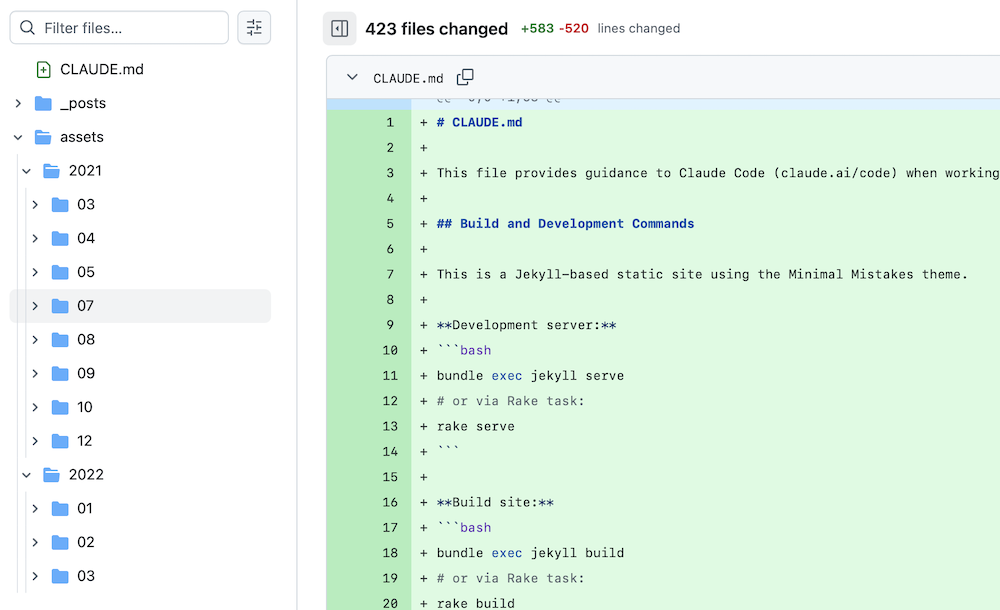
Task: Expand the 01 folder chevron under 2022
Action: coord(35,509)
